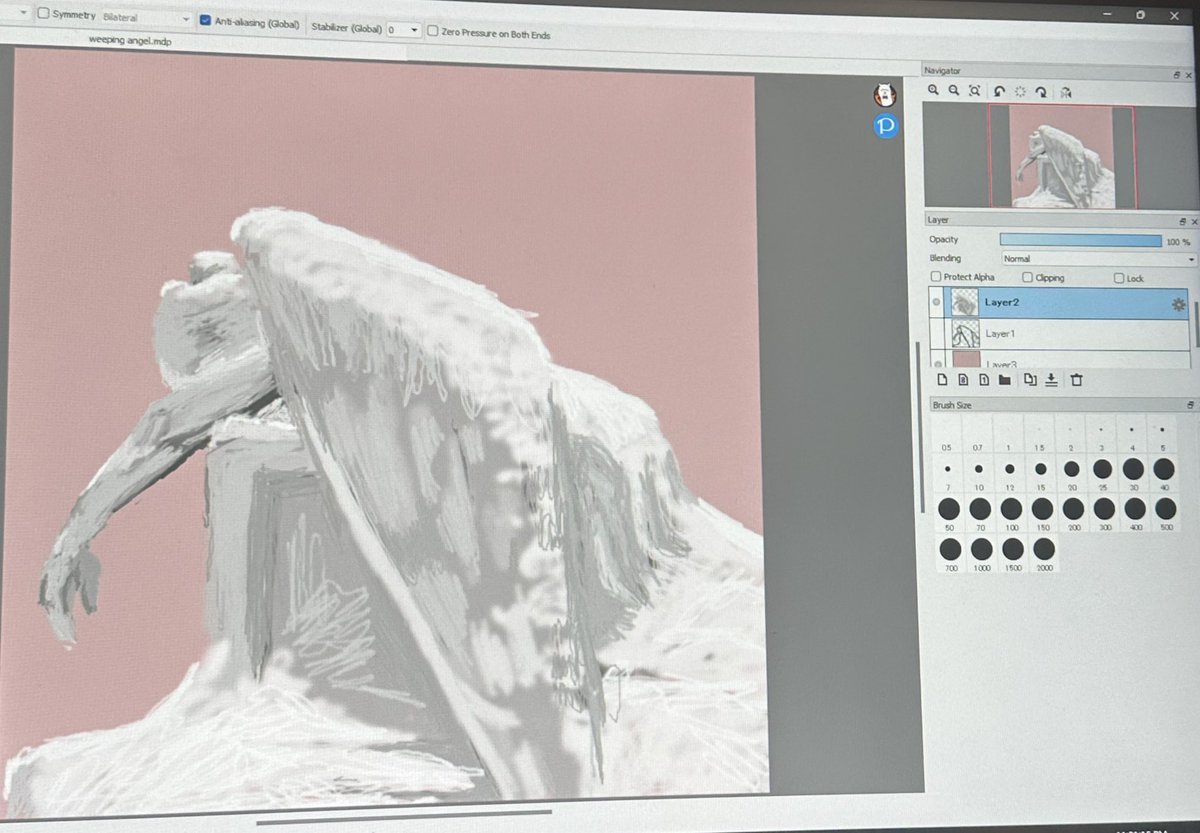Choose brush size 0.5

[946, 433]
